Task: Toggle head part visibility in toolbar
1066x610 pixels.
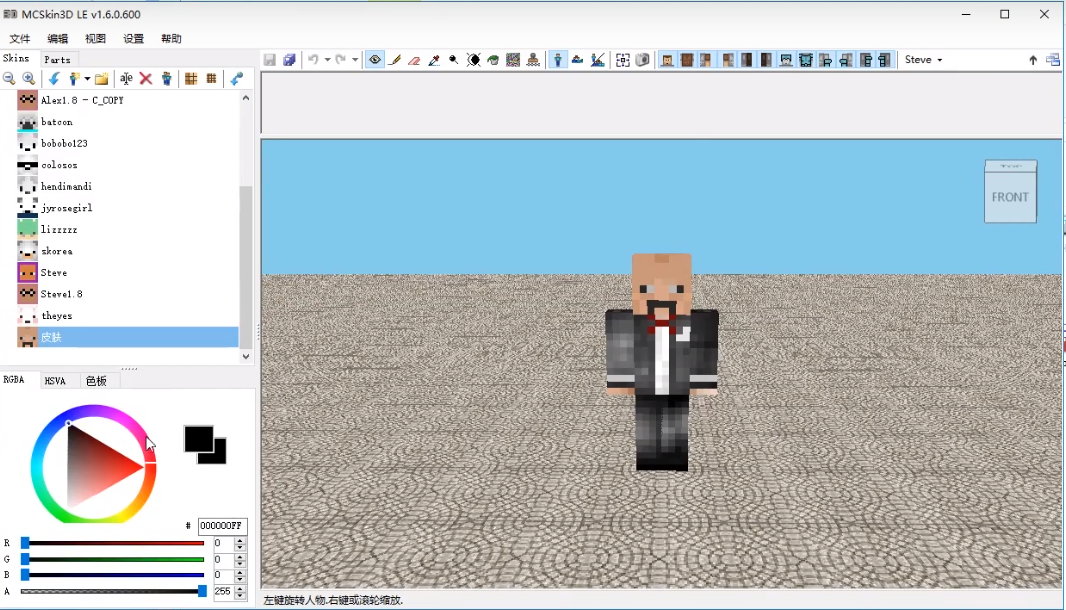Action: 667,60
